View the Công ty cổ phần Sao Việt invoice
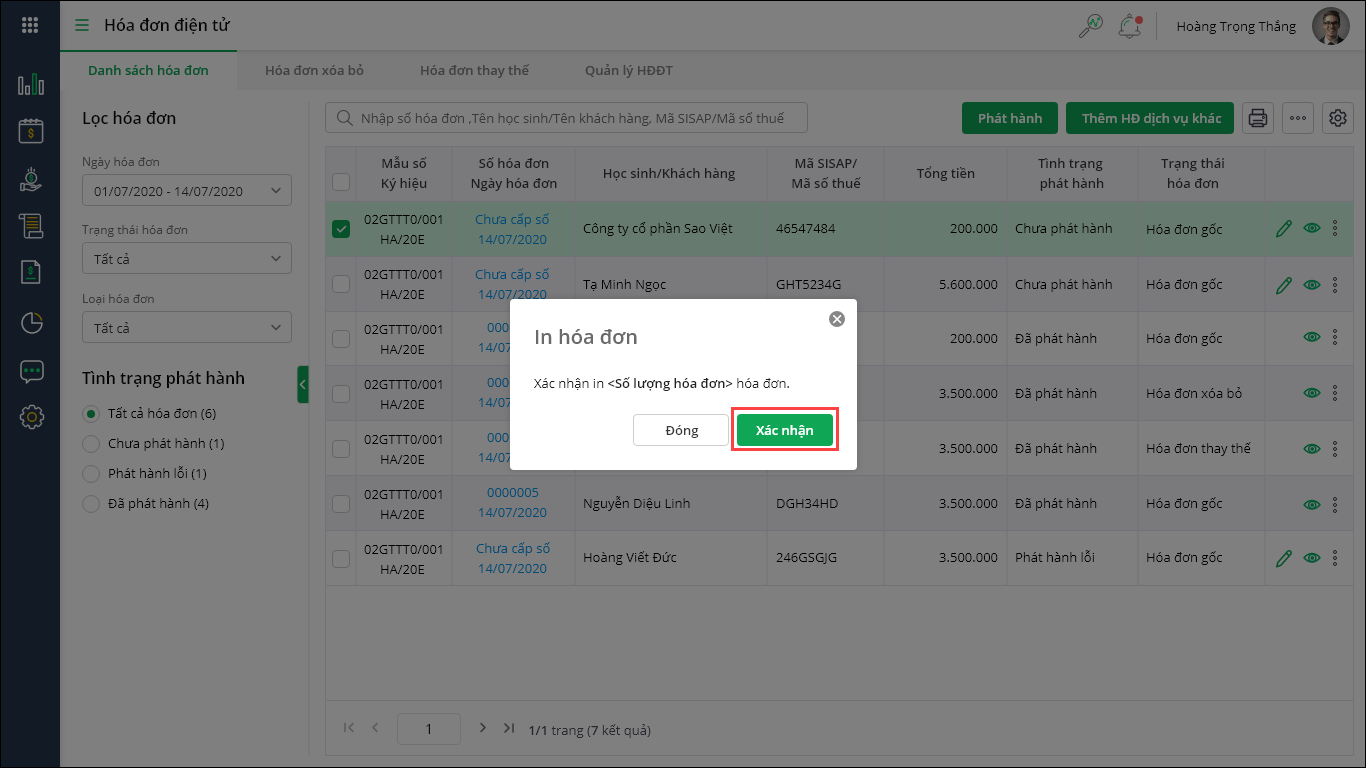Viewport: 1366px width, 768px height. 1312,229
